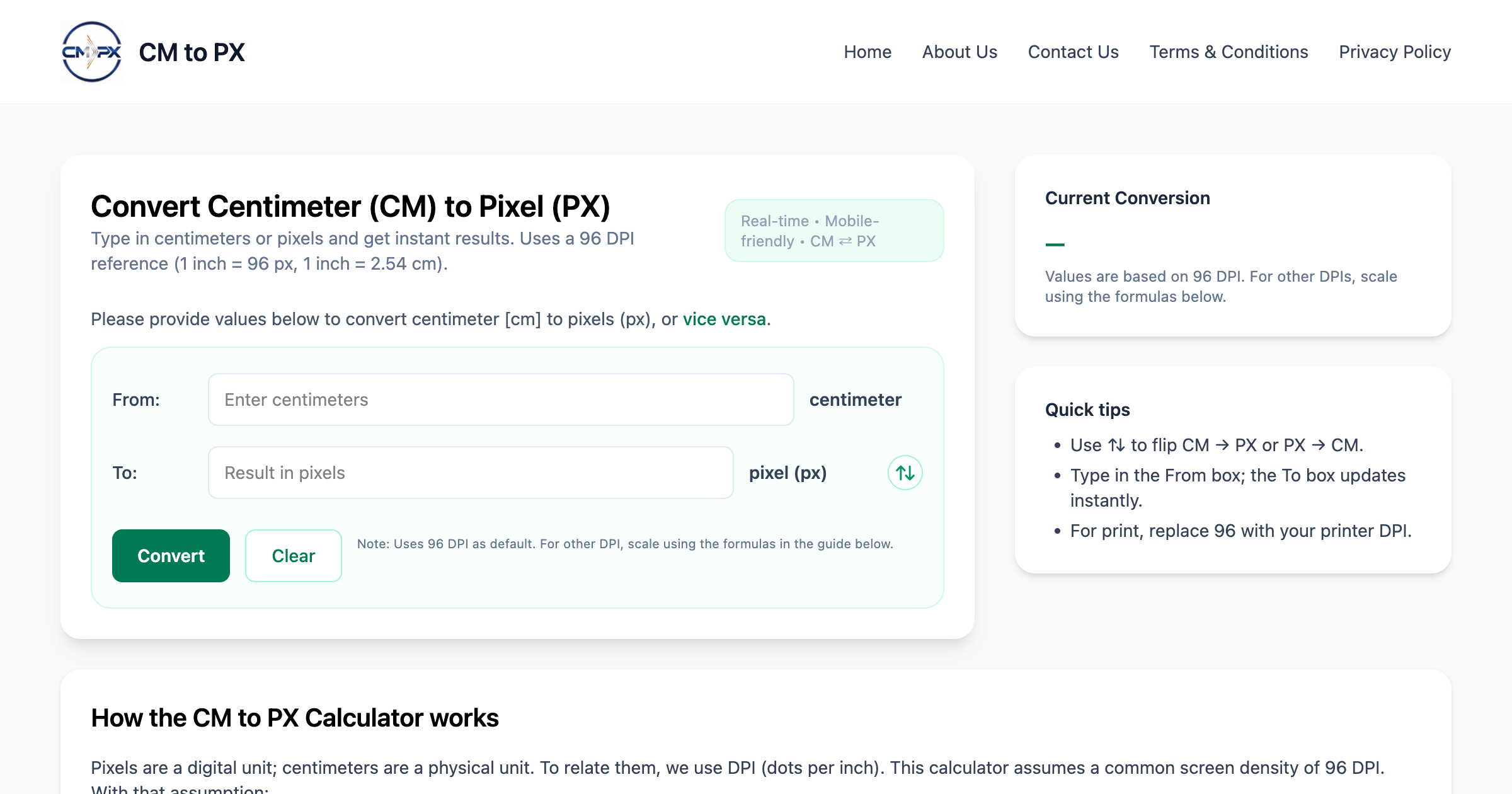Click the Current Conversion heading

tap(1127, 198)
